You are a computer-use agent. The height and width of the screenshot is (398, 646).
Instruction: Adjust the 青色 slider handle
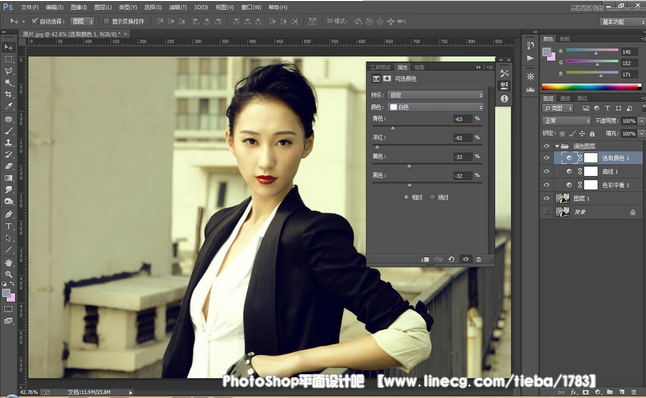pos(393,128)
